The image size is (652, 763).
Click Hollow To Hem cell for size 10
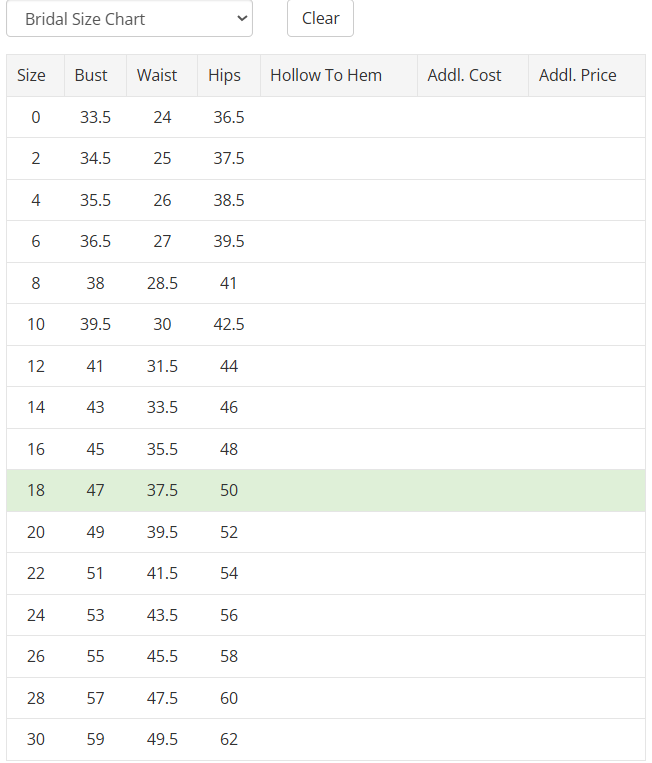click(338, 324)
